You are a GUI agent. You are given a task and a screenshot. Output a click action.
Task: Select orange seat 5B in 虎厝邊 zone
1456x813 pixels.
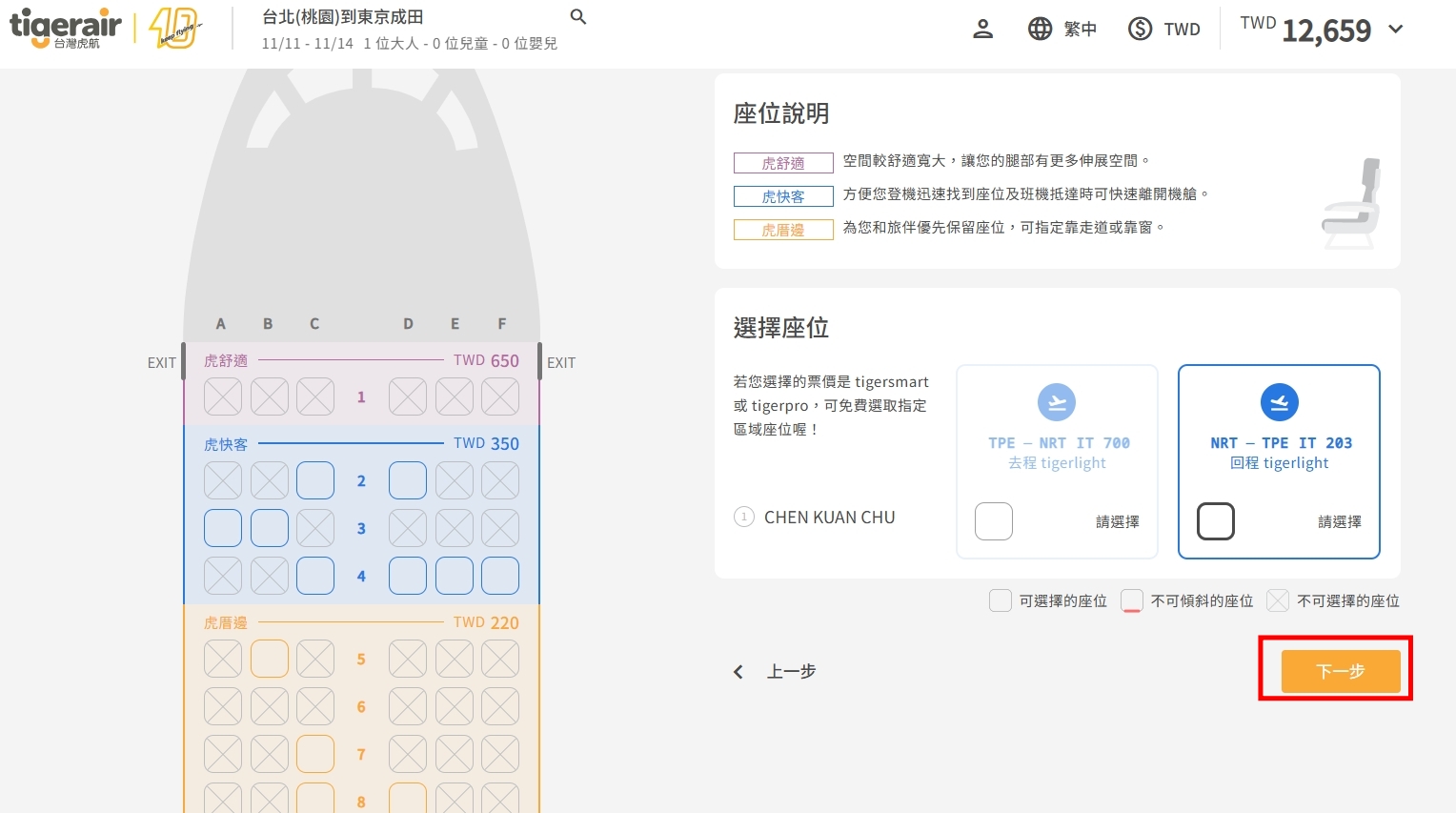coord(270,659)
